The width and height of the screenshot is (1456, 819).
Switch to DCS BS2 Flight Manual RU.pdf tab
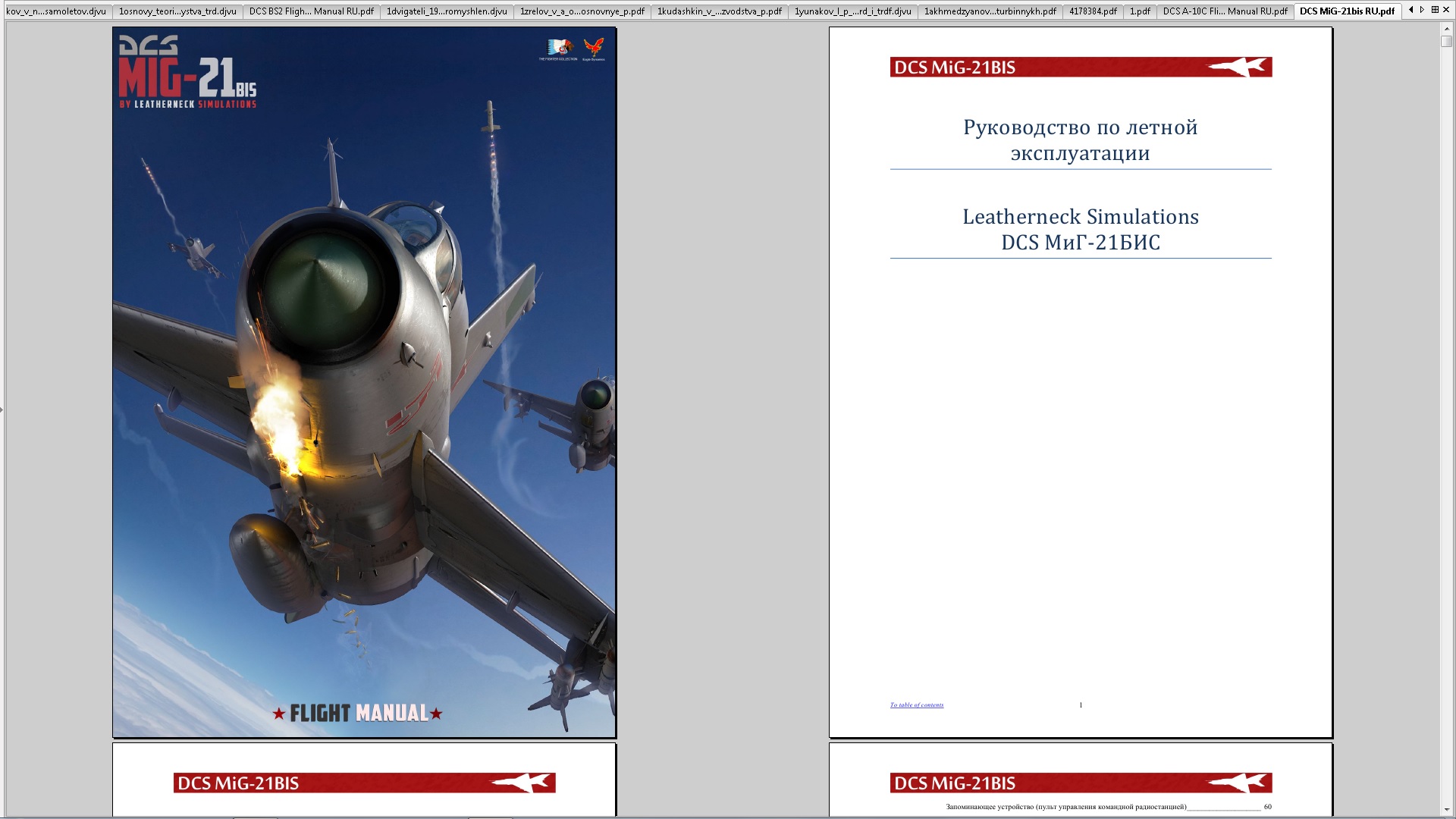(x=311, y=11)
